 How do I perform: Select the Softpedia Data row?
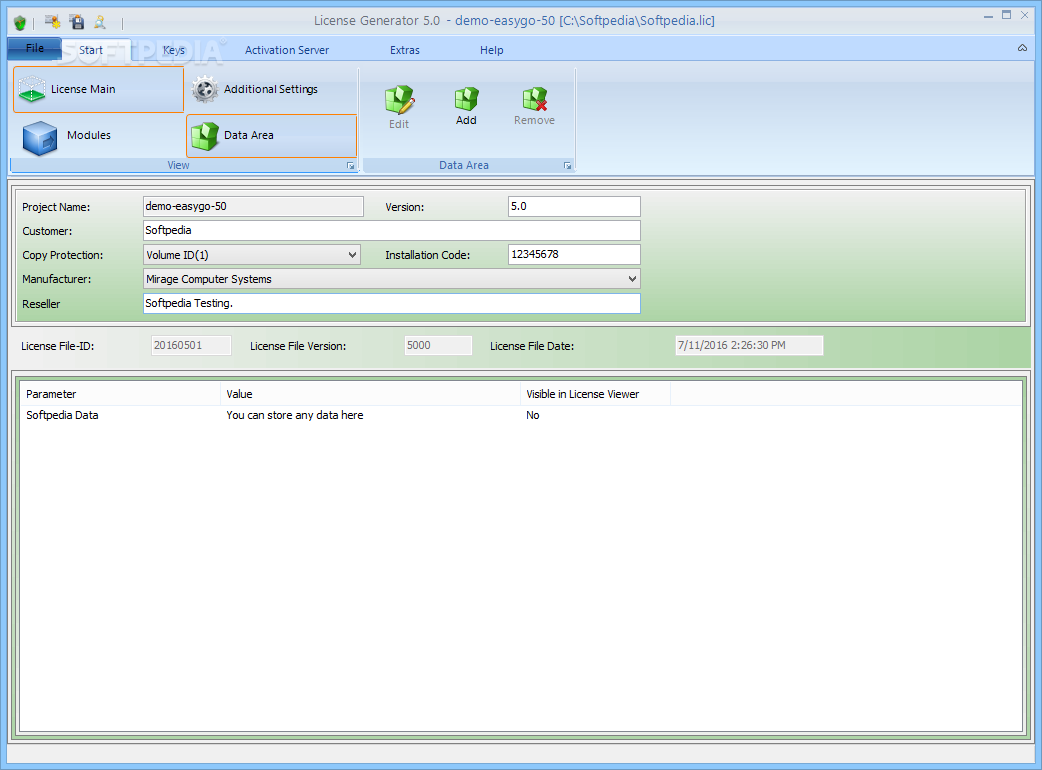coord(521,415)
